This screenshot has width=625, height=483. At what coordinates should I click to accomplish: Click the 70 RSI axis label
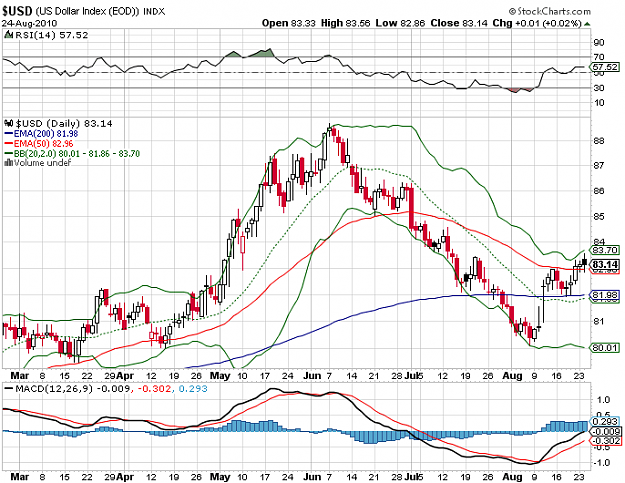tap(599, 57)
